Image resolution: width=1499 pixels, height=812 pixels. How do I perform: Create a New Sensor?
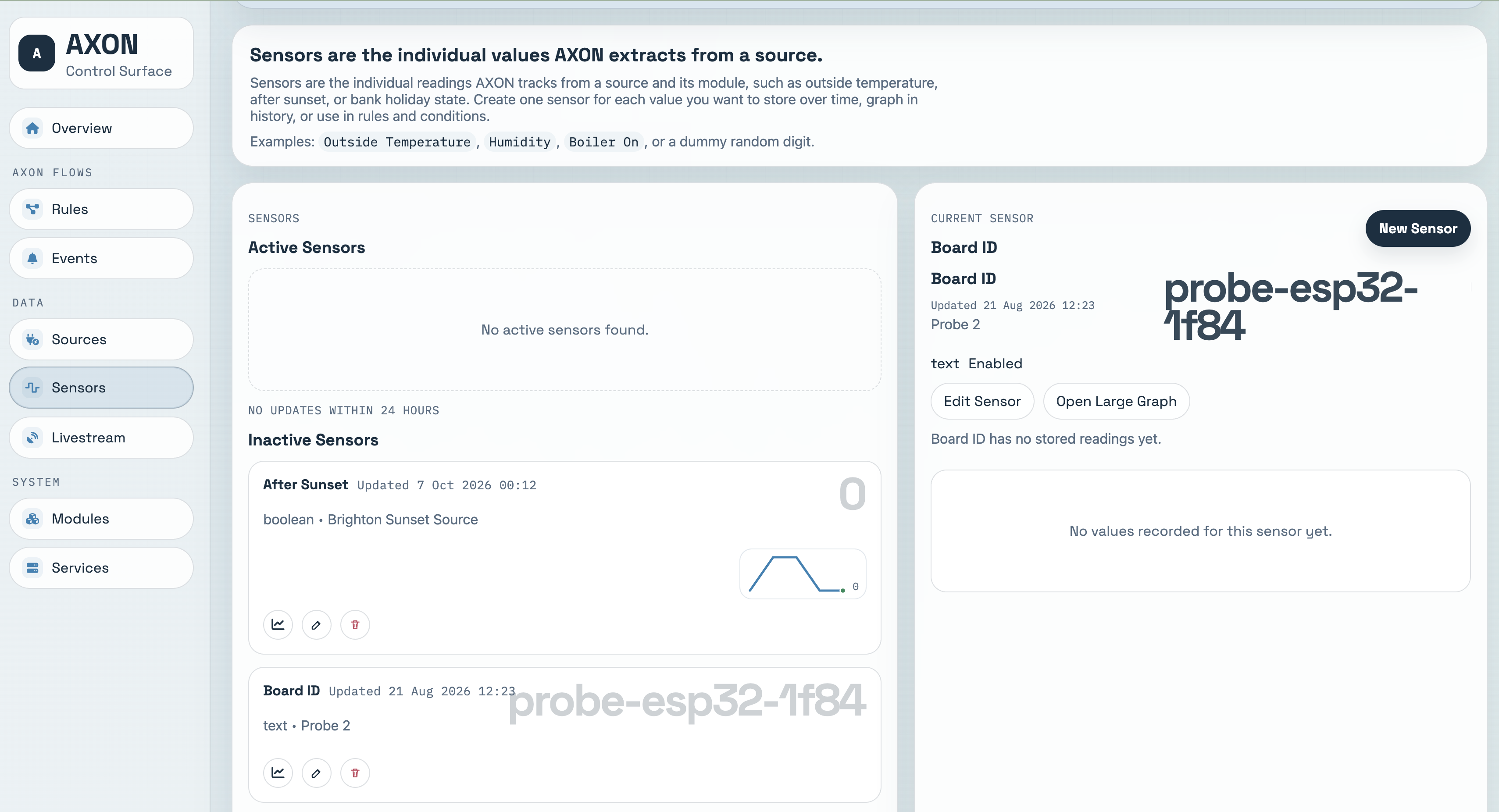point(1417,228)
